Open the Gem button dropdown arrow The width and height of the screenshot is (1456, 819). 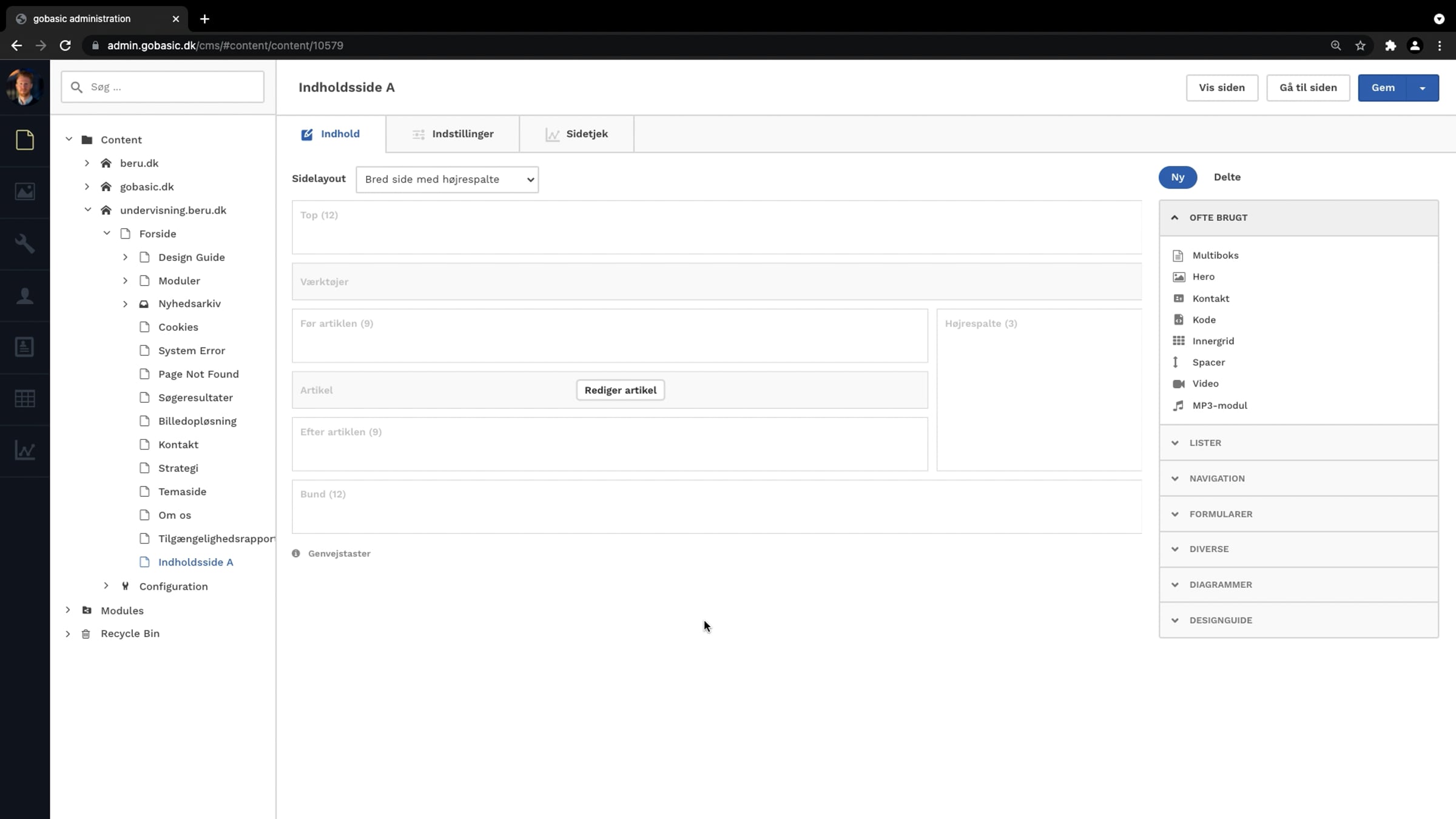pyautogui.click(x=1422, y=88)
